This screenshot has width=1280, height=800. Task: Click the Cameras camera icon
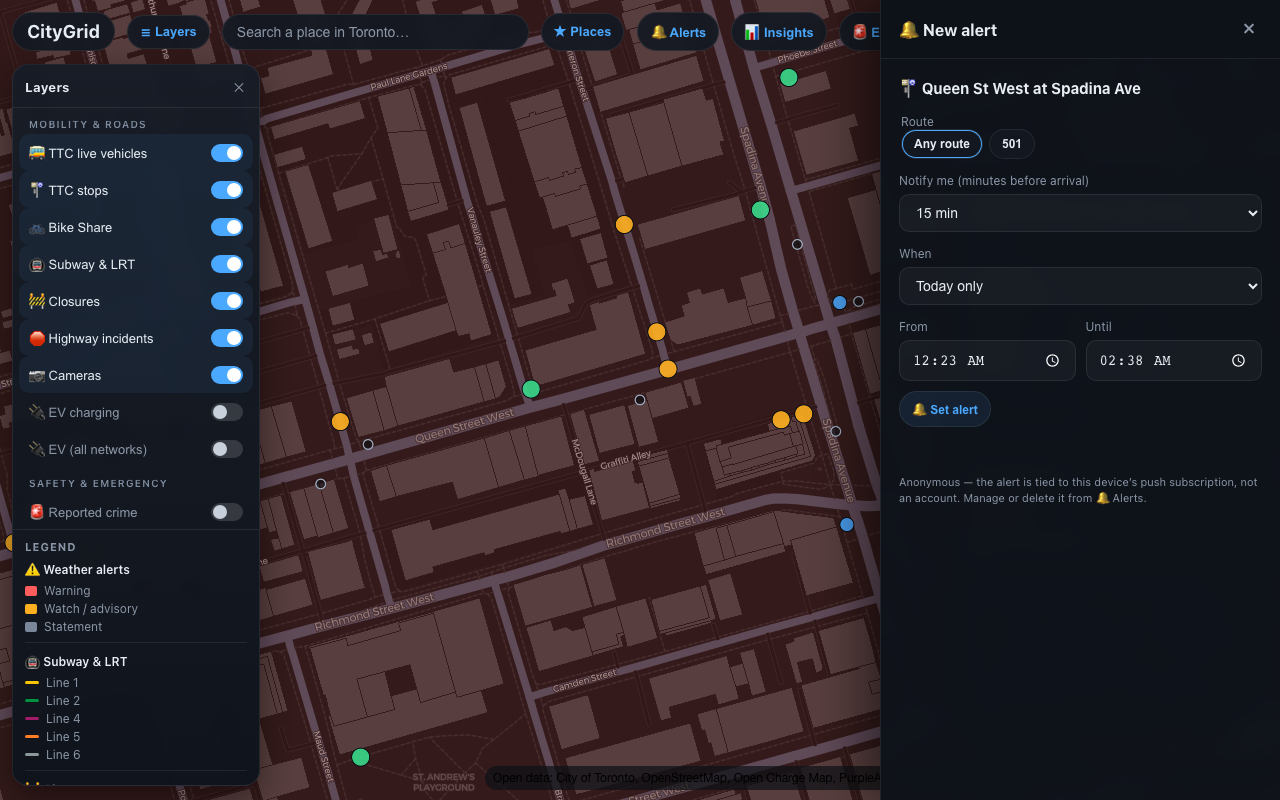coord(37,375)
